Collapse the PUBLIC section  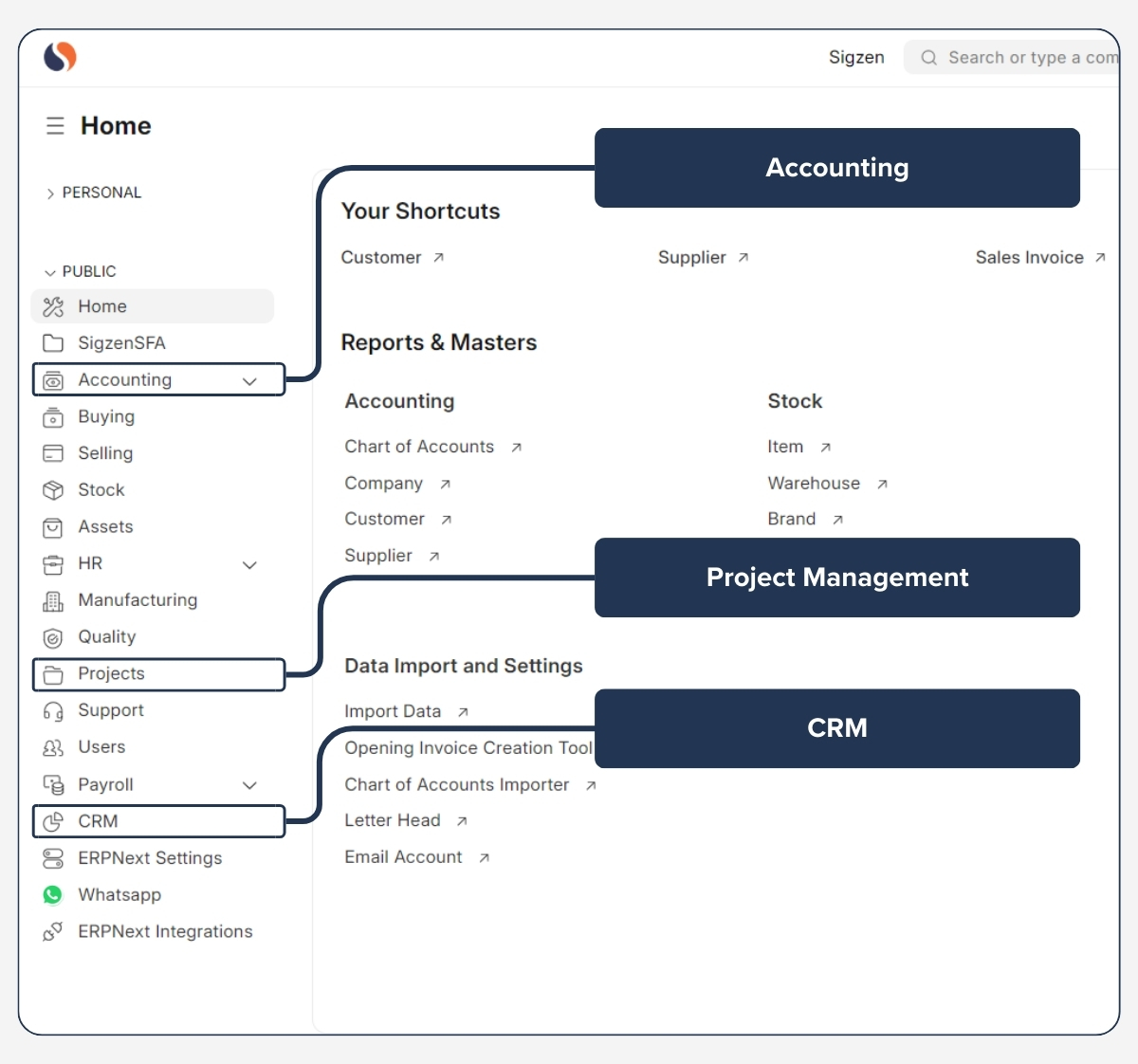(x=48, y=271)
